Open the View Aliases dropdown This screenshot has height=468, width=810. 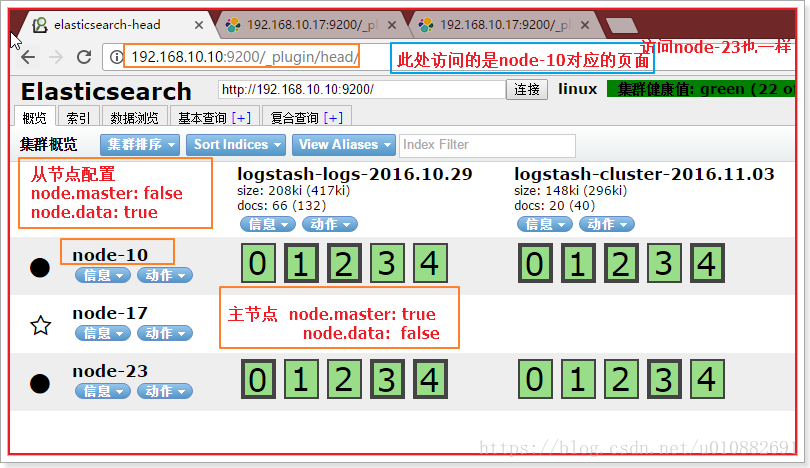pos(344,145)
